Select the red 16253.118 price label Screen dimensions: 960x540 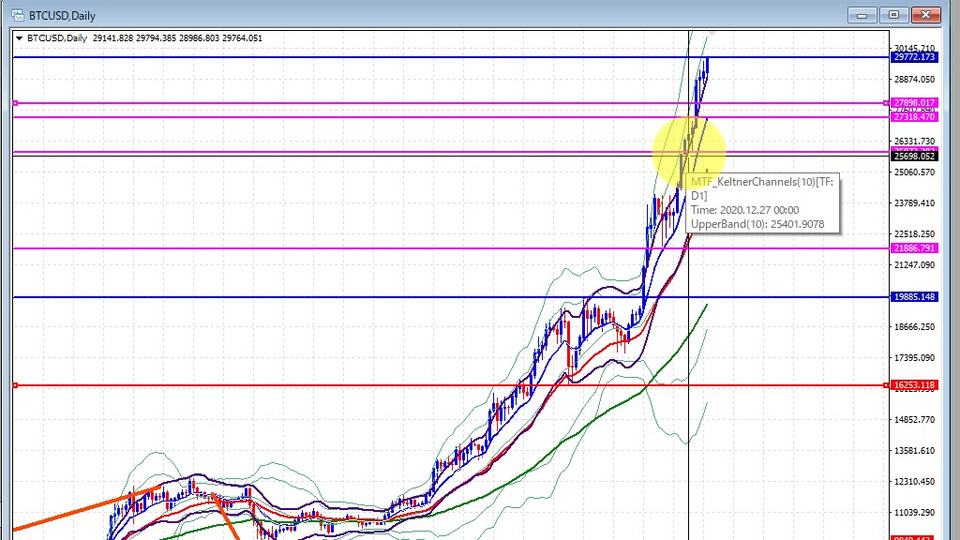(914, 385)
